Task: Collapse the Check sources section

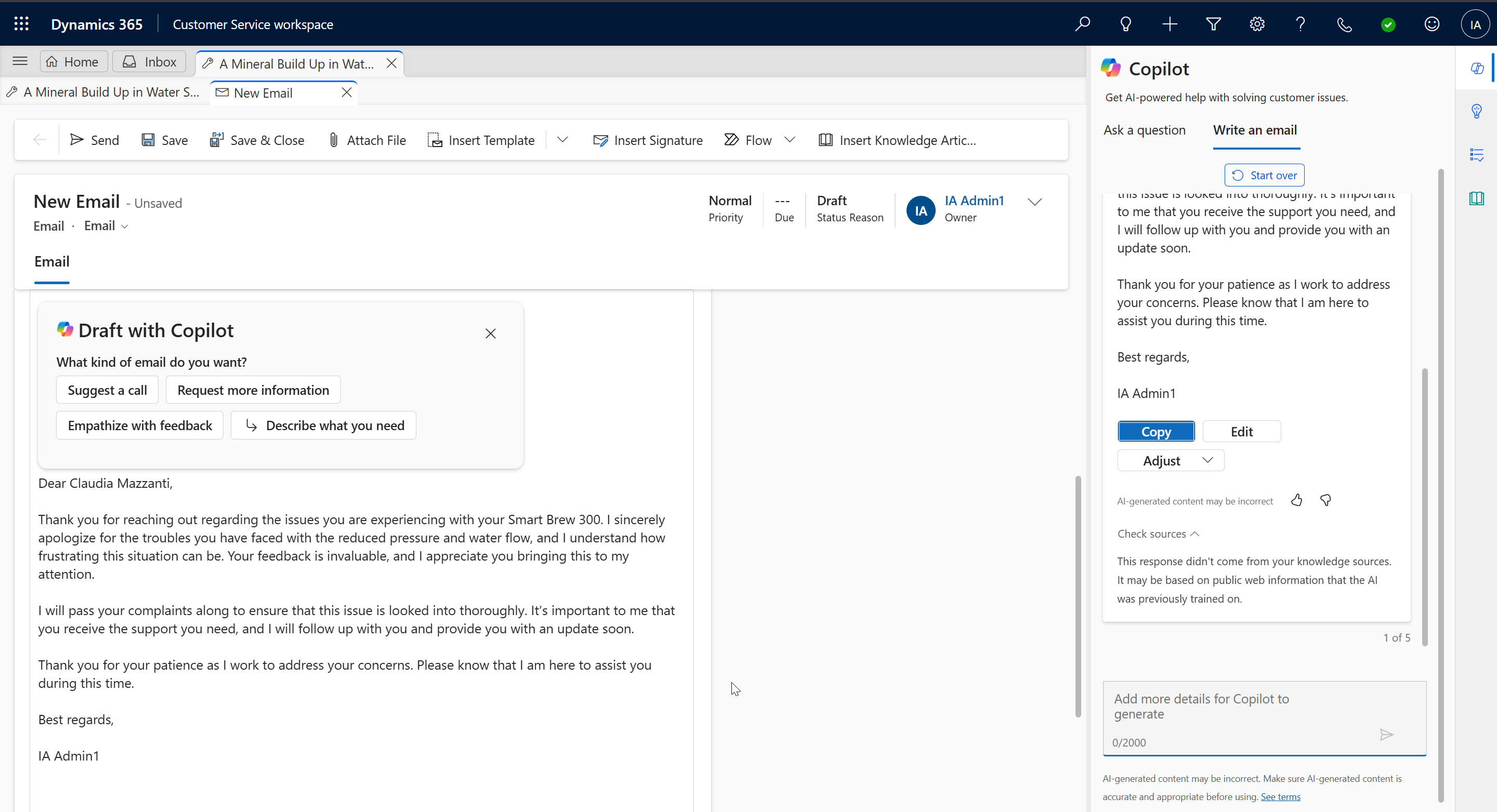Action: tap(1158, 534)
